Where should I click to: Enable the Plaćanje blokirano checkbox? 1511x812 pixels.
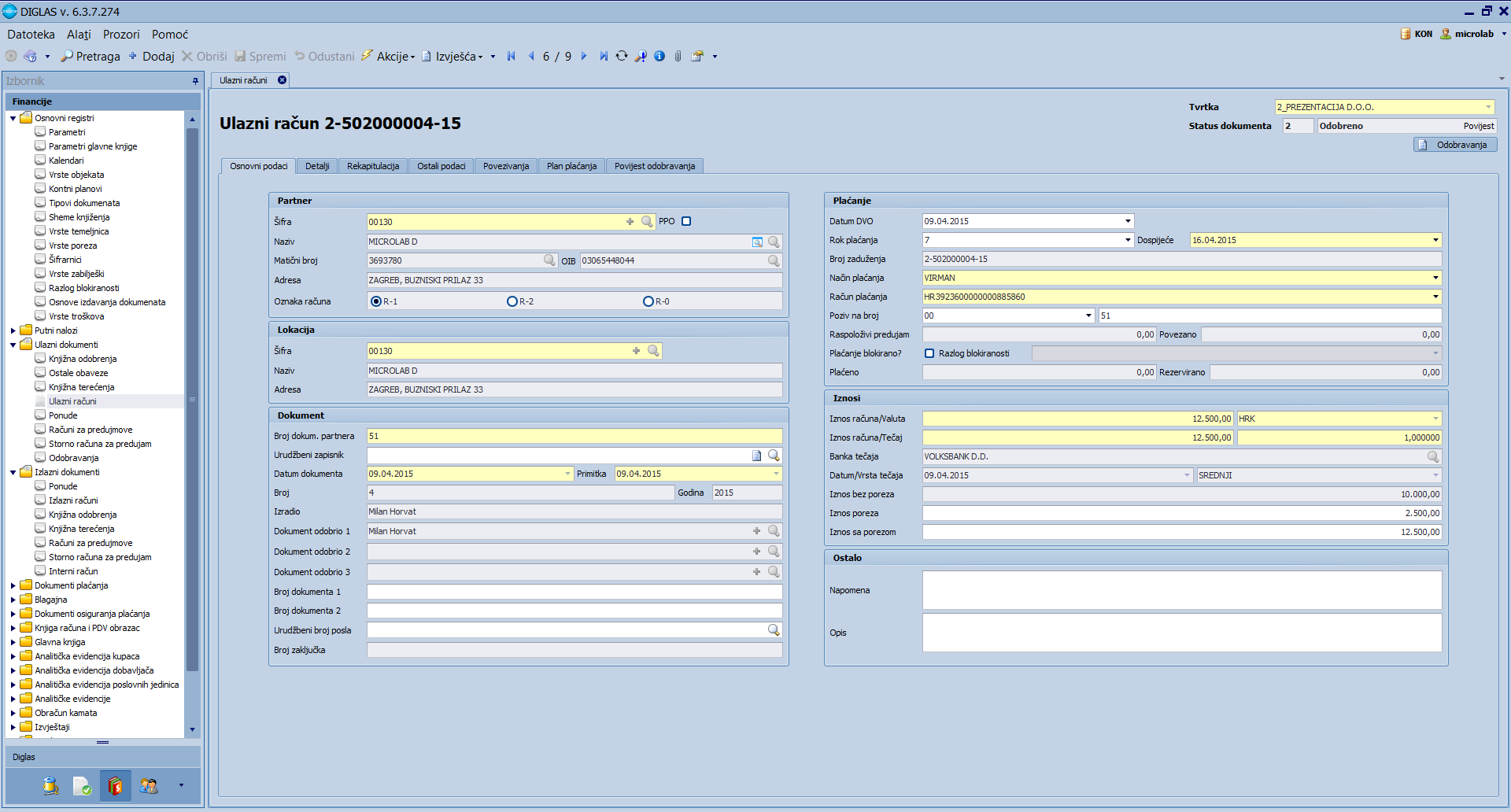(x=929, y=353)
